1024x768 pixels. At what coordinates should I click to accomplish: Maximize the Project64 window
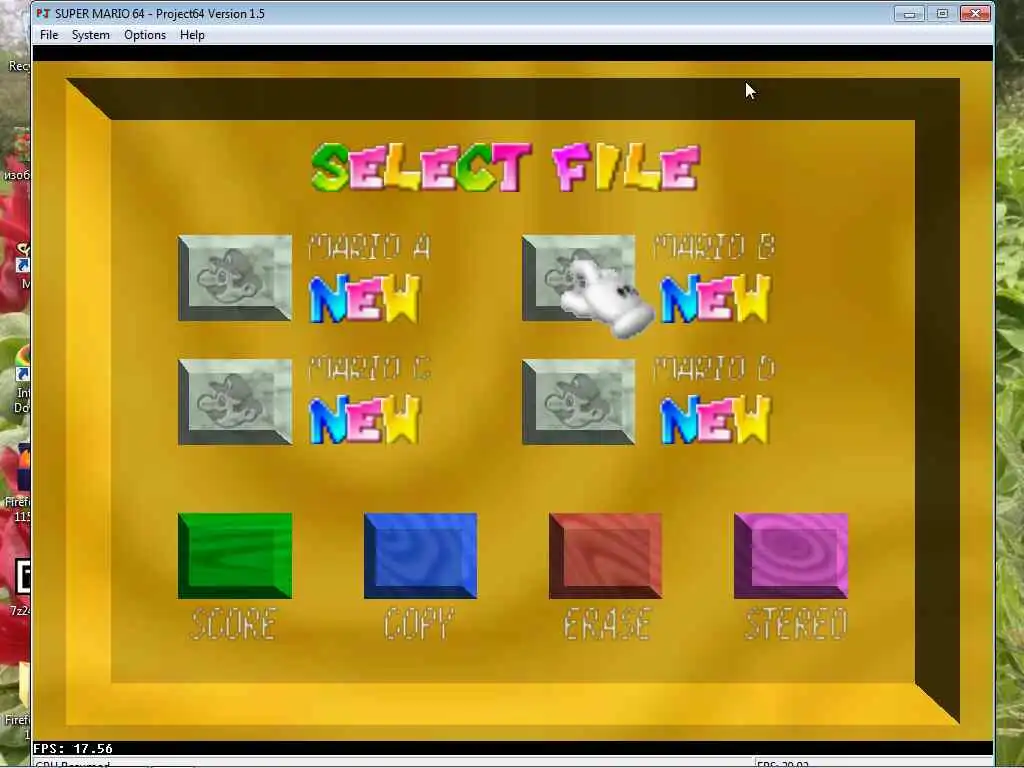pyautogui.click(x=942, y=14)
